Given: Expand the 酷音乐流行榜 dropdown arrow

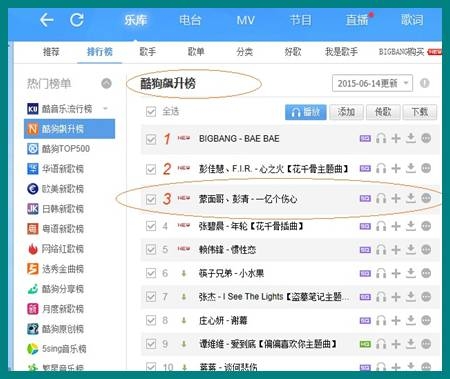Looking at the screenshot, I should pos(105,108).
